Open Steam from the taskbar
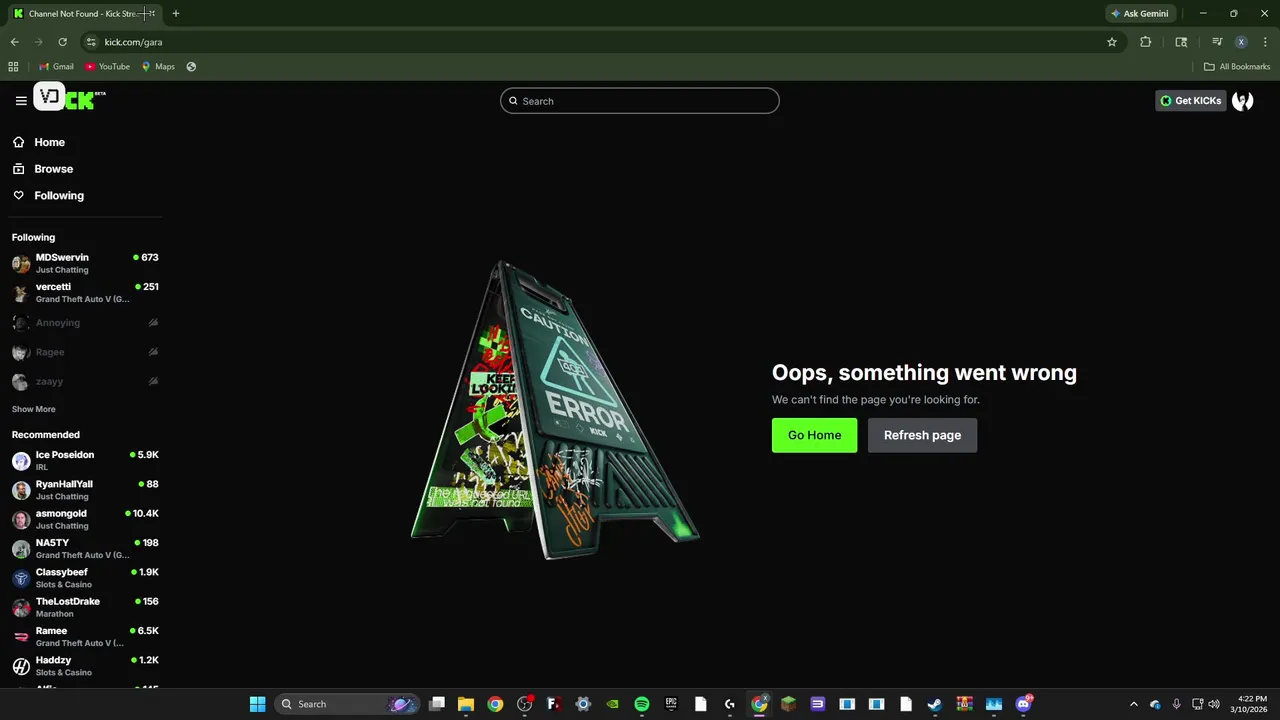The height and width of the screenshot is (720, 1280). [x=934, y=704]
